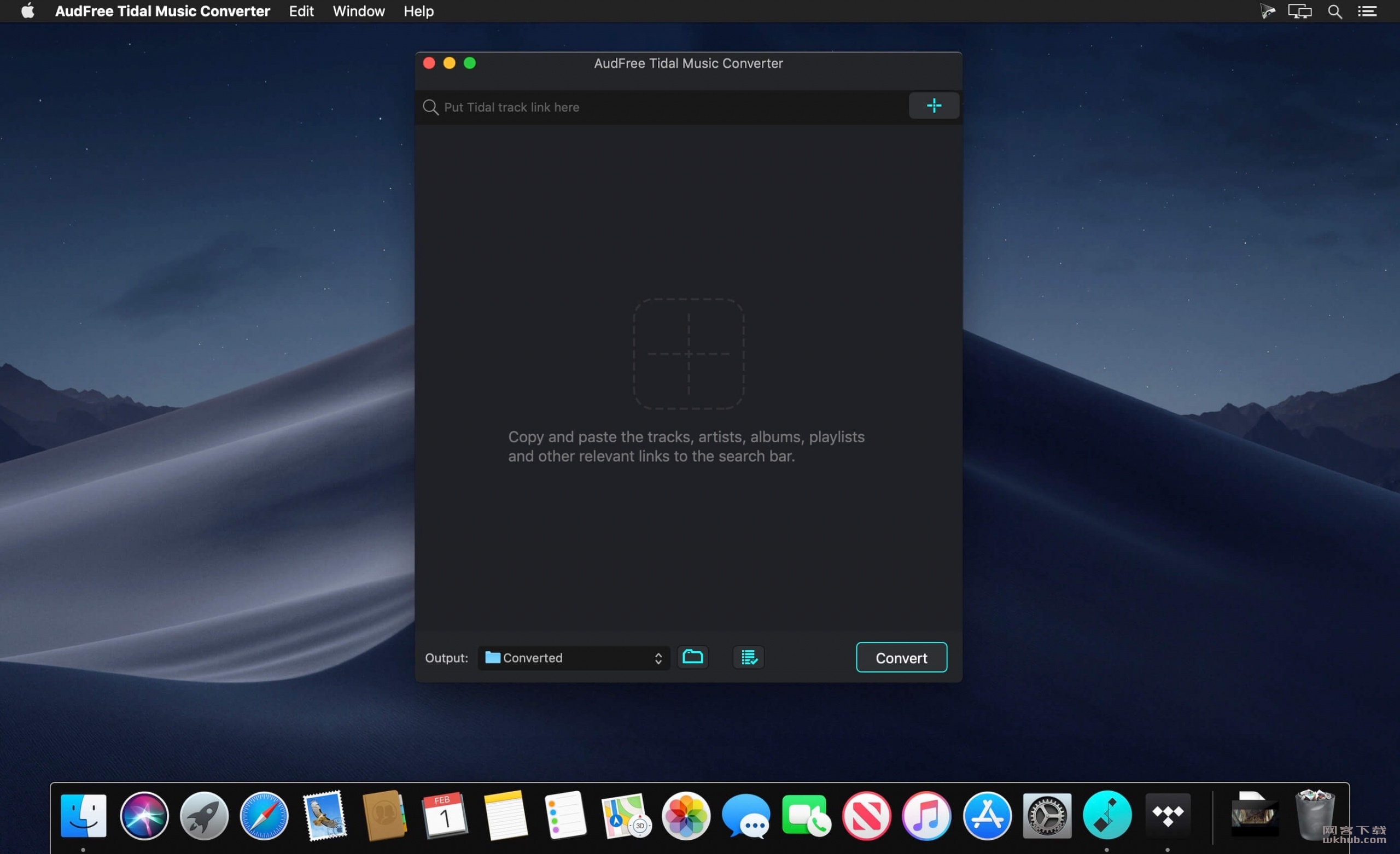Click the bird-shaped menu bar status icon

[x=1268, y=11]
